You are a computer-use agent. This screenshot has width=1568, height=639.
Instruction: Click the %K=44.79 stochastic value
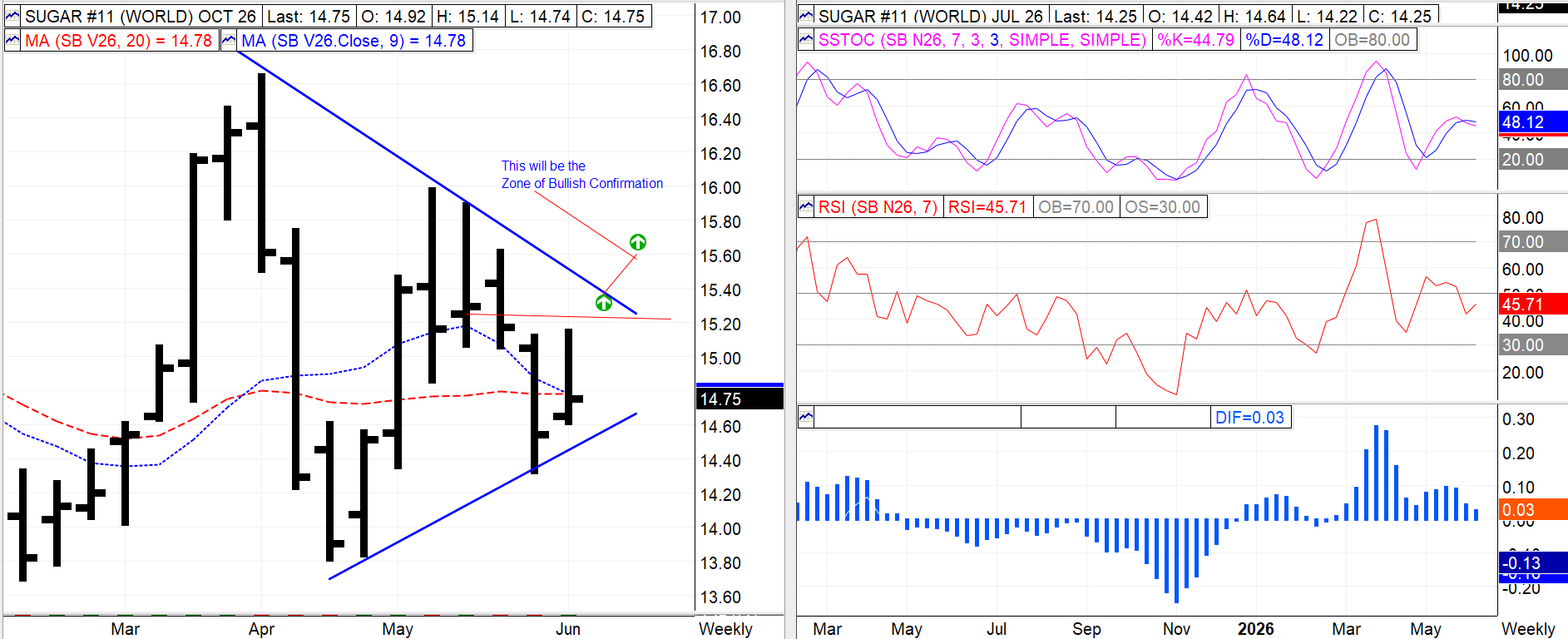pyautogui.click(x=1196, y=40)
